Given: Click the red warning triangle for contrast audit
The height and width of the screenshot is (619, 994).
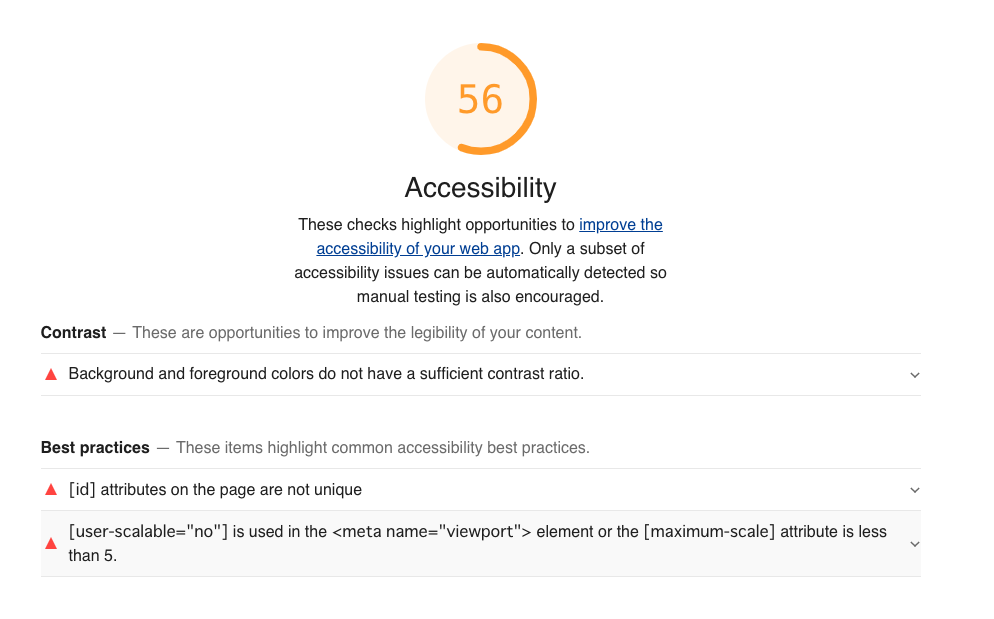Looking at the screenshot, I should (x=50, y=374).
